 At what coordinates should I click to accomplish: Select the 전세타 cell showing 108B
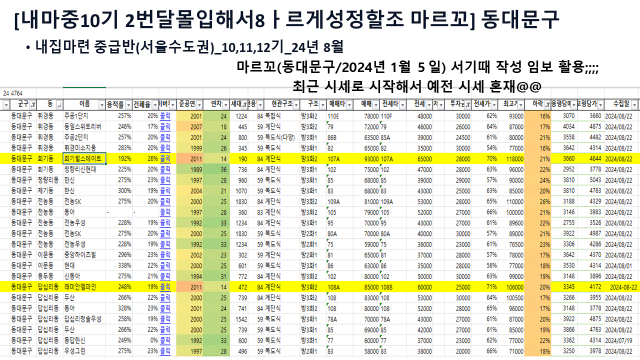coord(393,287)
